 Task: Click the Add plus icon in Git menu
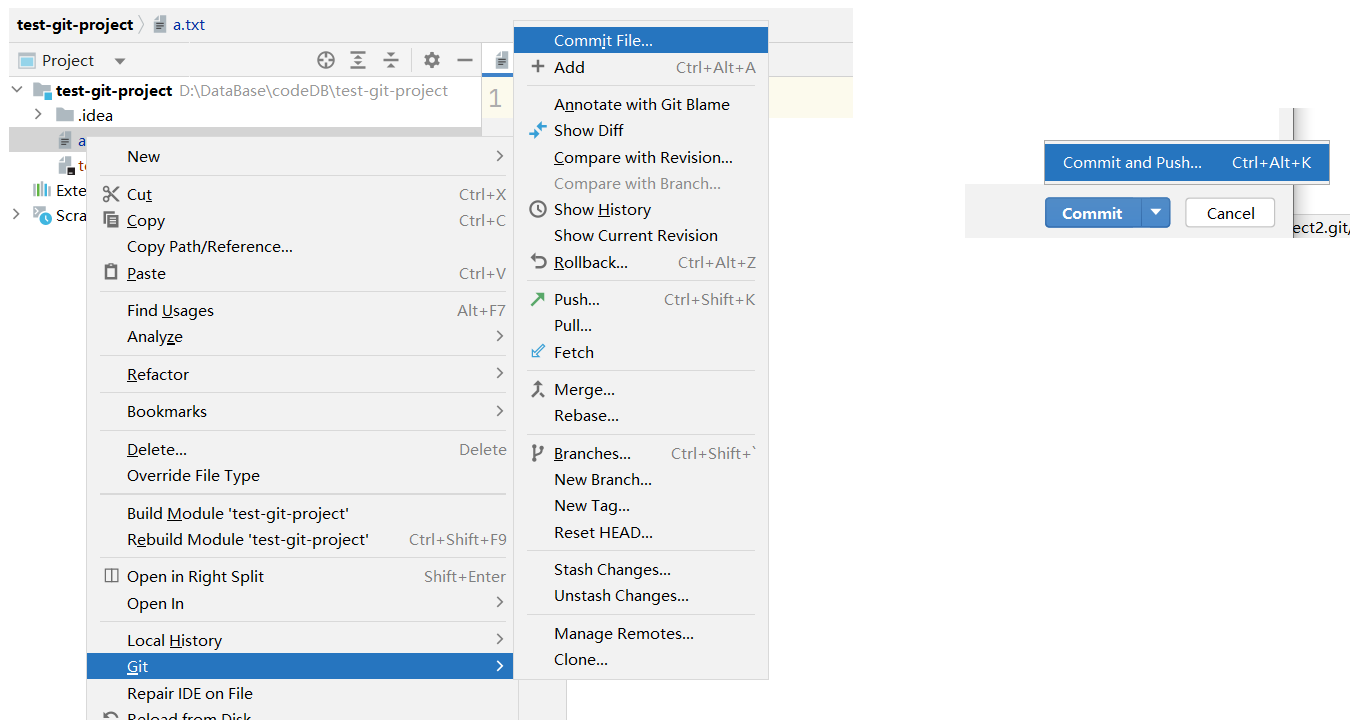(x=538, y=67)
